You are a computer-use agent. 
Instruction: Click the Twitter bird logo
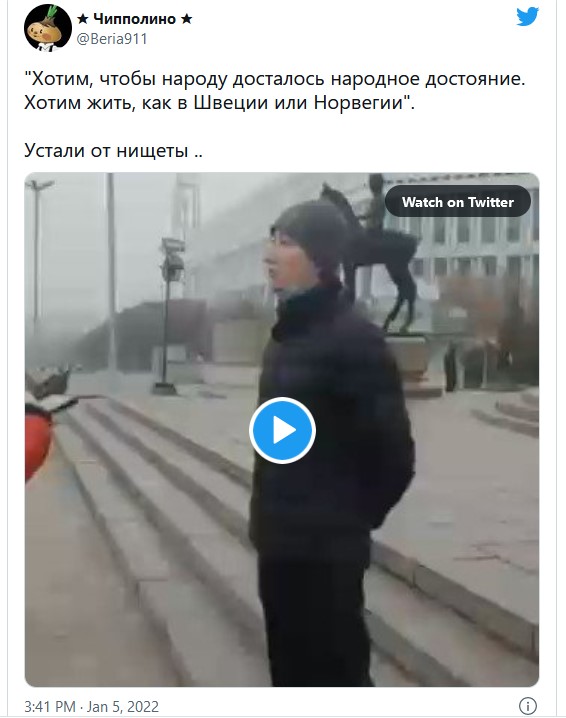pos(527,17)
